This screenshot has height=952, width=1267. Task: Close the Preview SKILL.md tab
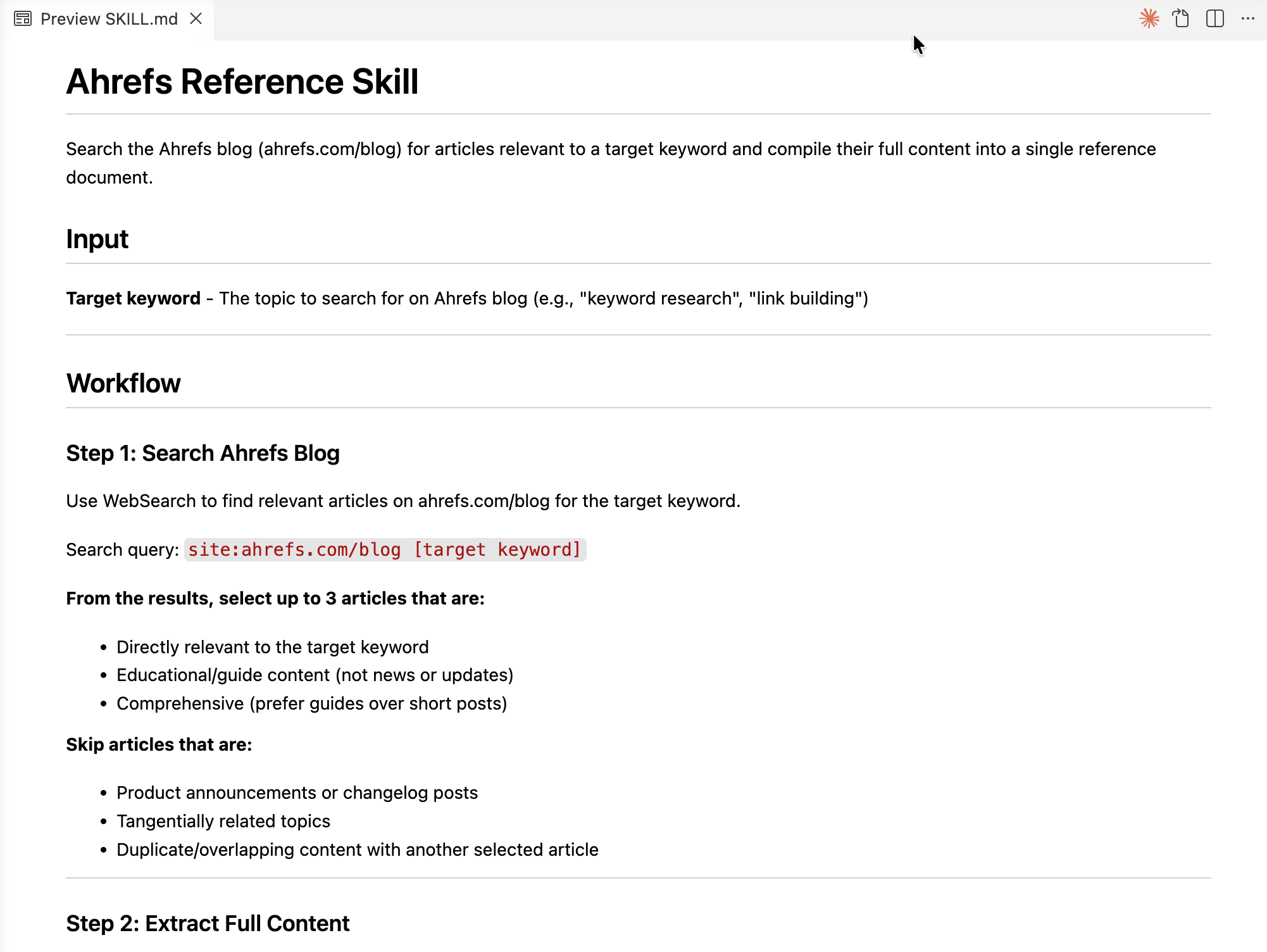(196, 18)
